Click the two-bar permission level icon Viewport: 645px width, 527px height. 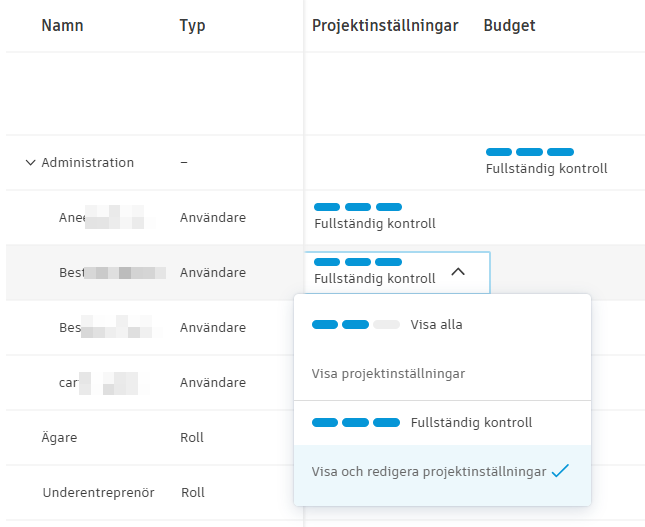(x=355, y=325)
